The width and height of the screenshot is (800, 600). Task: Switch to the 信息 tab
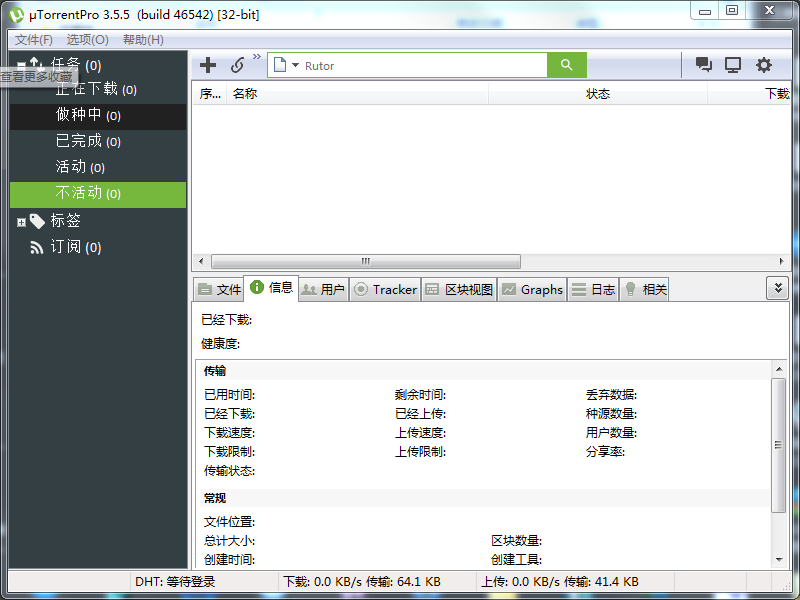tap(271, 288)
